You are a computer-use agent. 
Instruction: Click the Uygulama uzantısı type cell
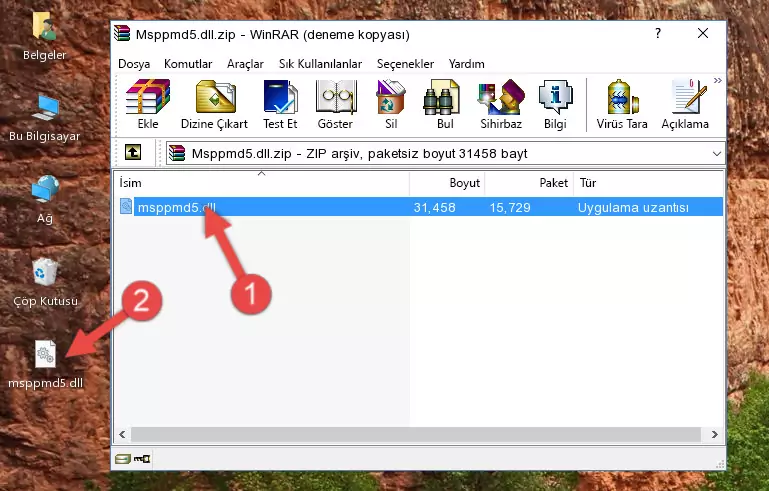633,207
